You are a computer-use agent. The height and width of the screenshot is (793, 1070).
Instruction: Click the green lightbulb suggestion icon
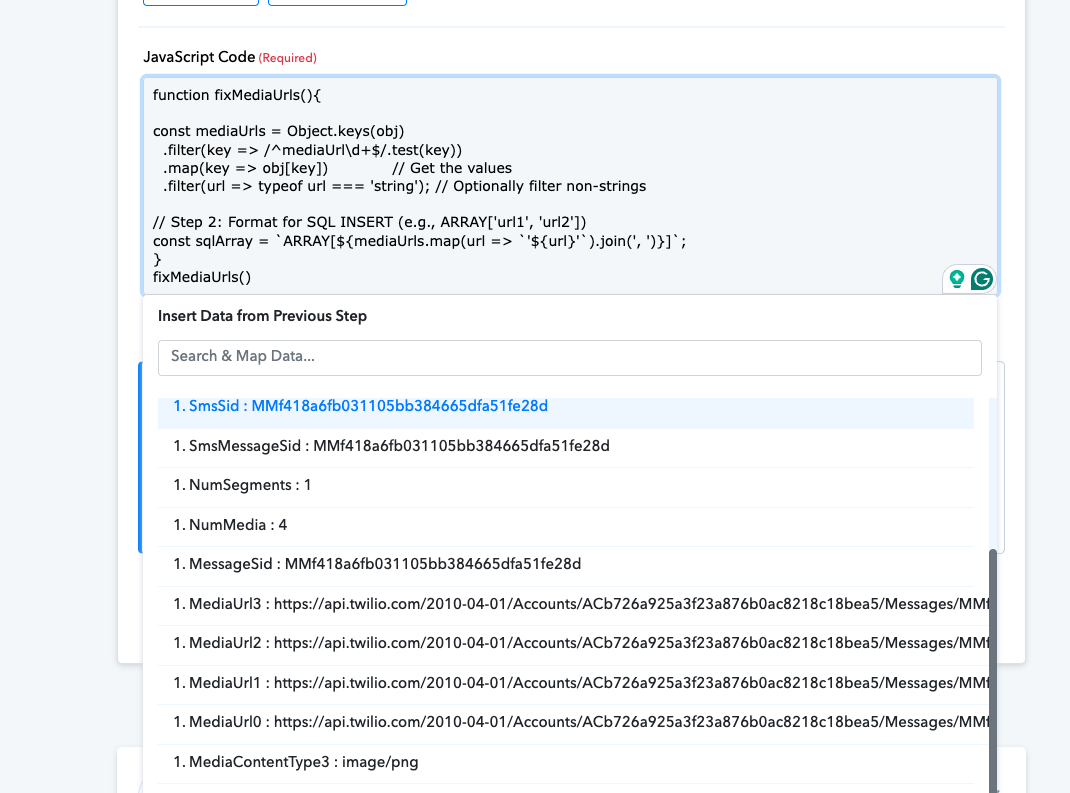tap(957, 279)
